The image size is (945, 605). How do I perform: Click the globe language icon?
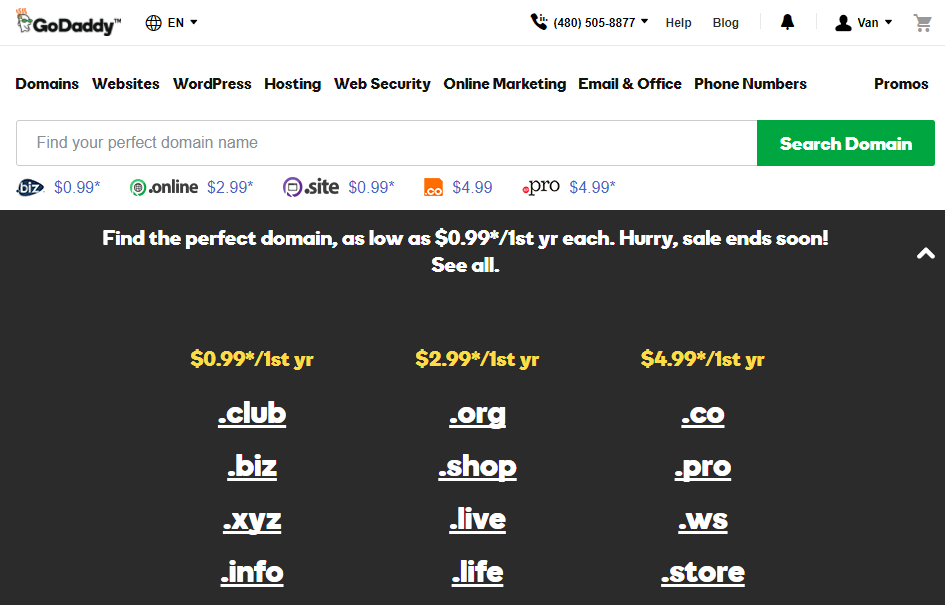(154, 23)
